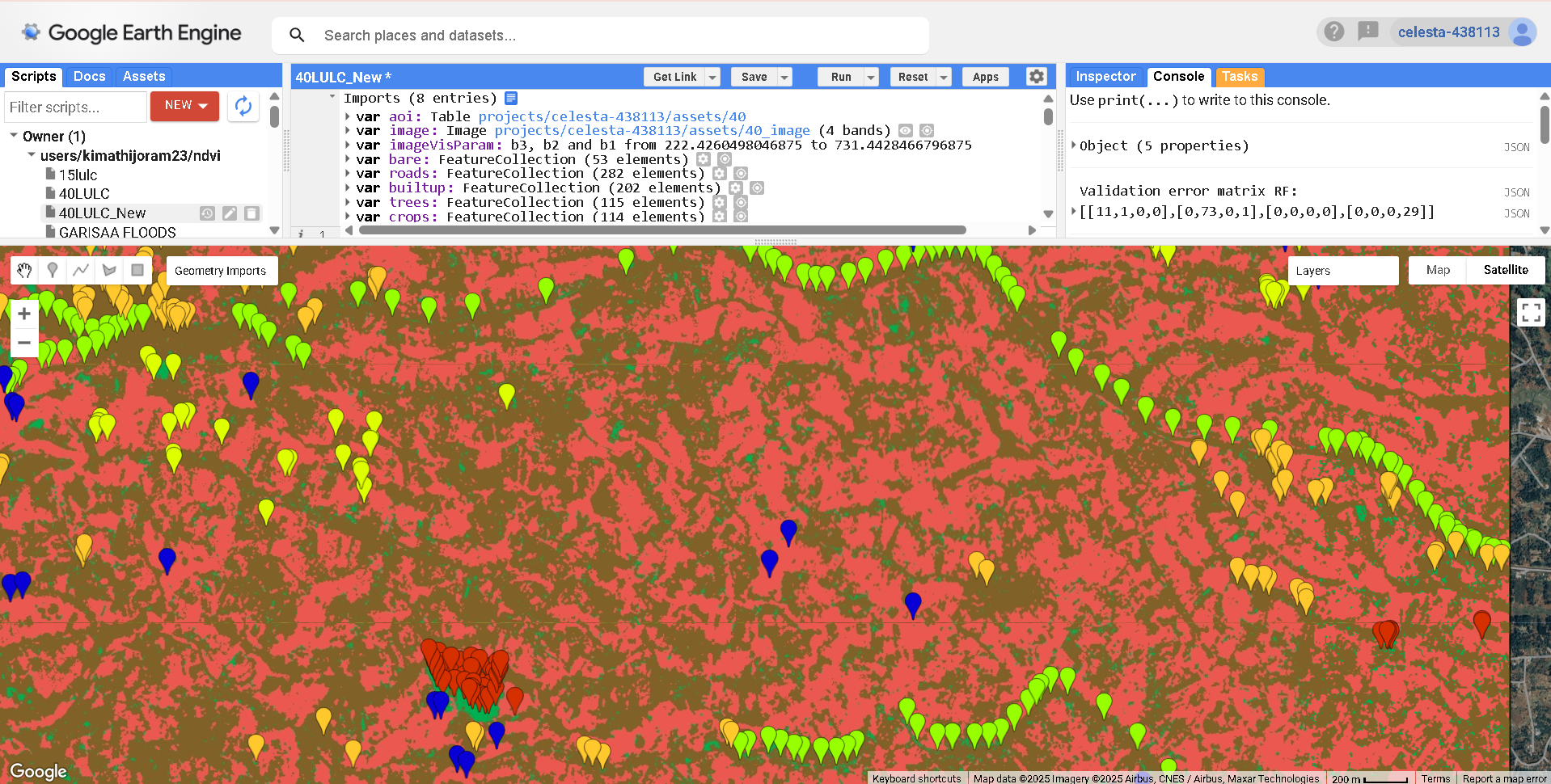Open the Layers map panel
The height and width of the screenshot is (784, 1551).
1342,271
